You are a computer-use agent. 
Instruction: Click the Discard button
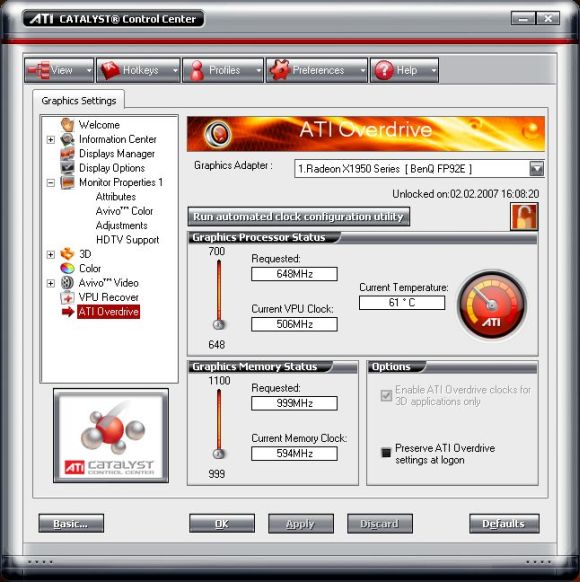coord(380,523)
